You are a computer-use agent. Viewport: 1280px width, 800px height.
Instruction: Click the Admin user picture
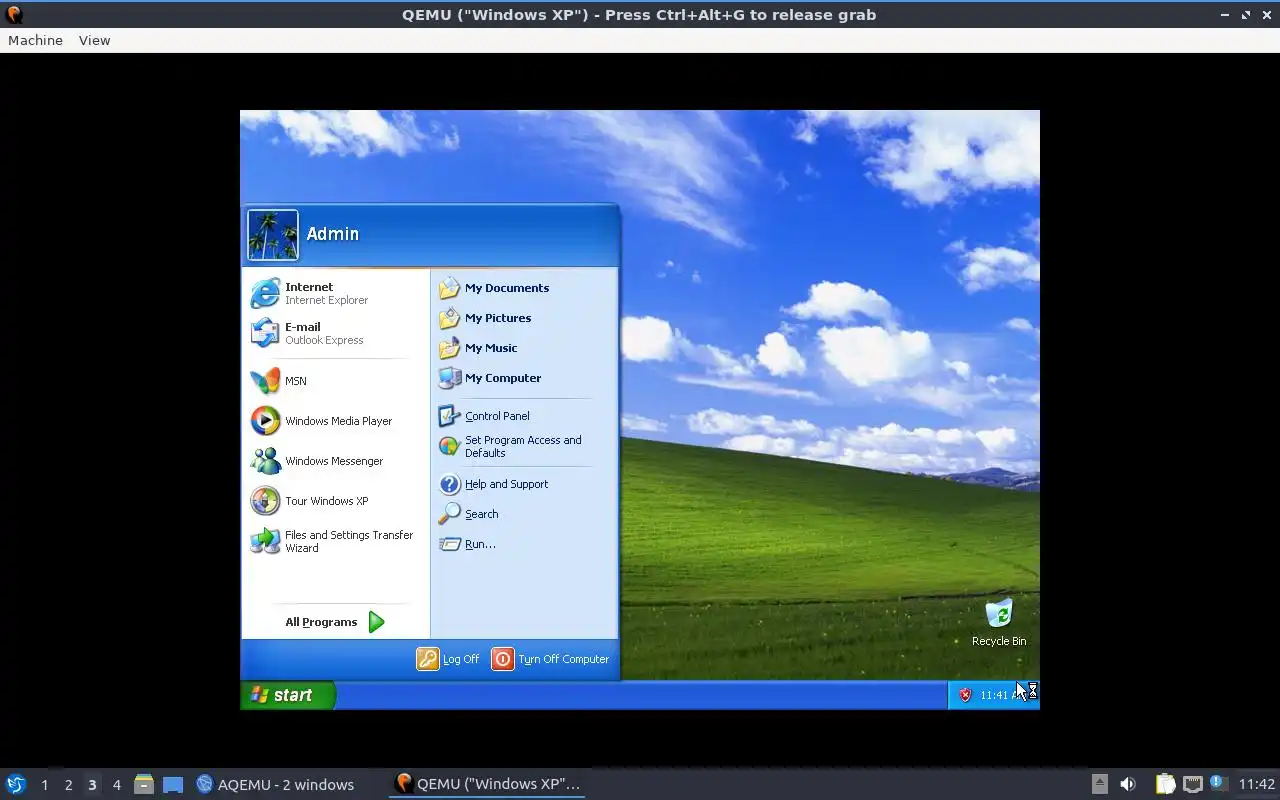[x=273, y=235]
